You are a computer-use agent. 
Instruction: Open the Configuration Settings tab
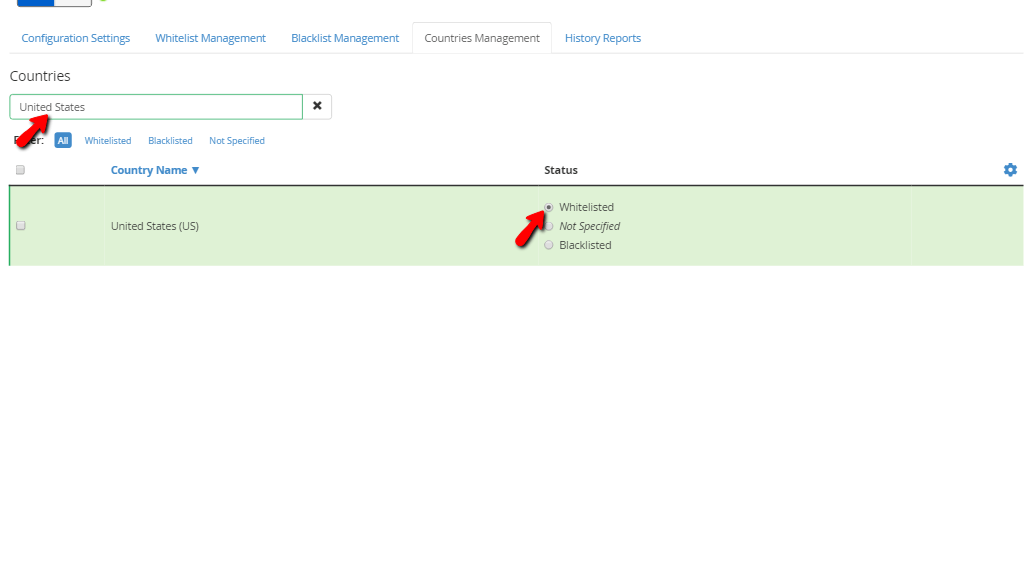76,38
